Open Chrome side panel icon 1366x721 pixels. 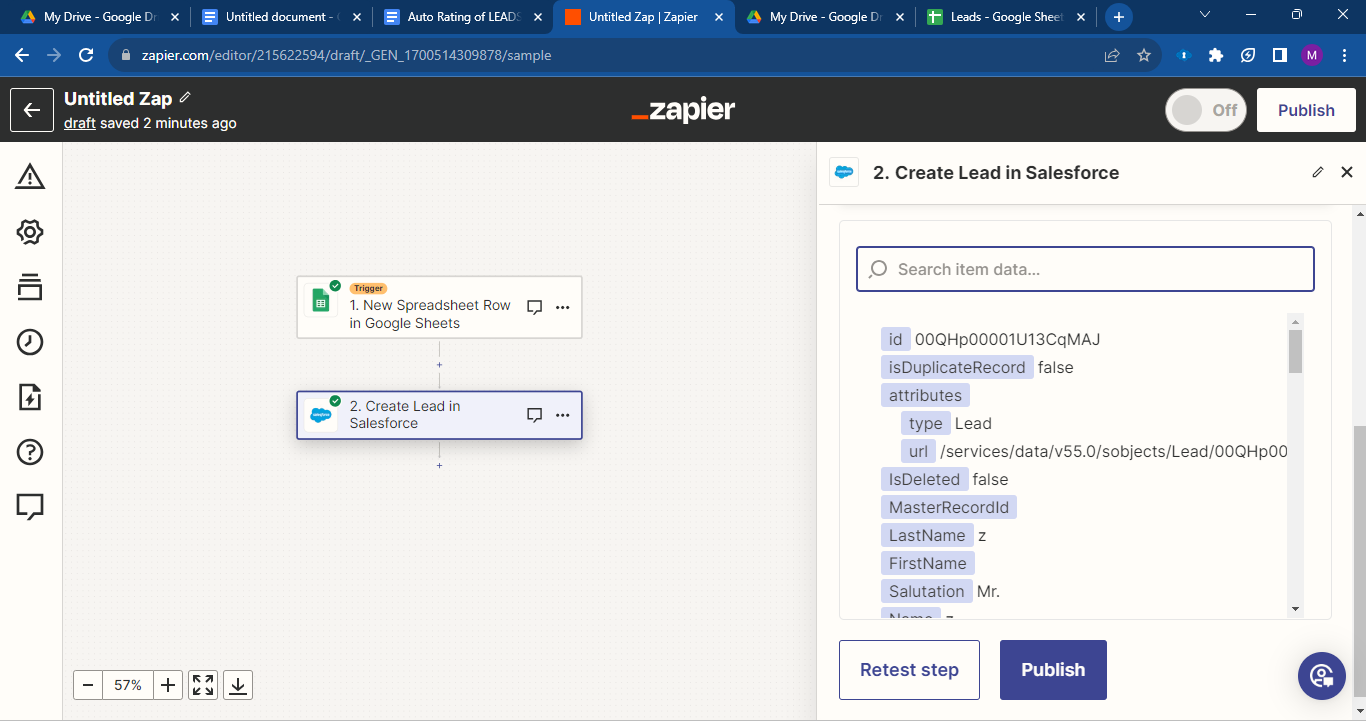(x=1280, y=55)
